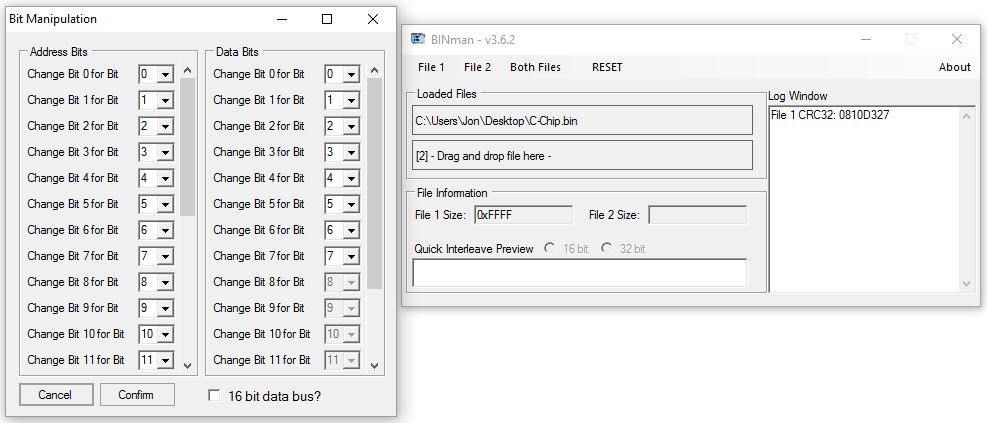Select the 32 bit interleave preview option
The image size is (987, 423).
pos(606,248)
